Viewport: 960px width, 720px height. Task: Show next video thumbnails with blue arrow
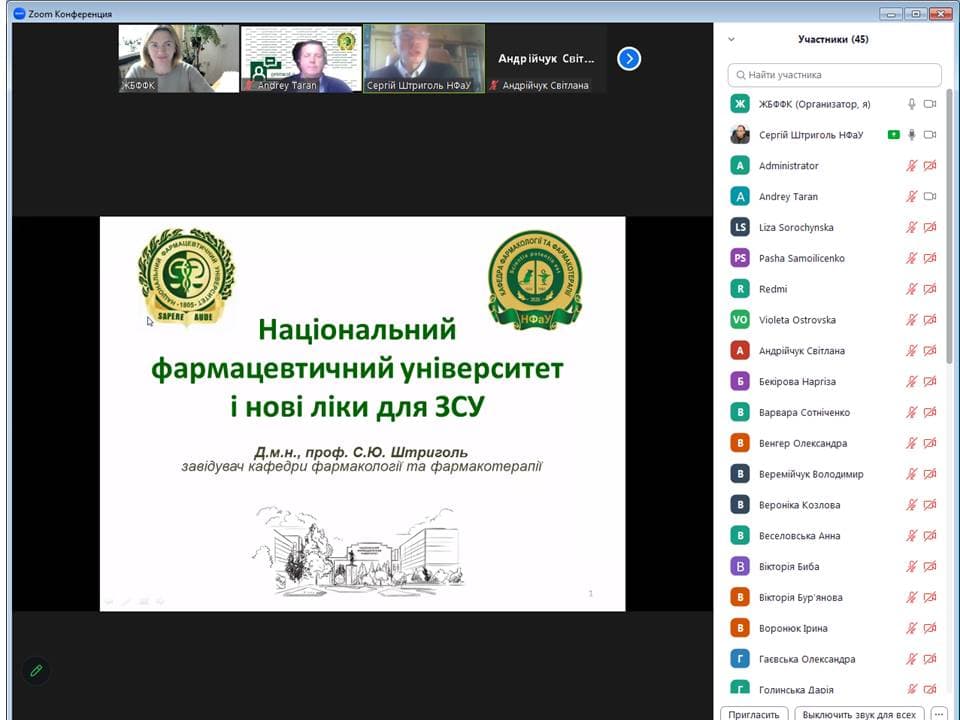tap(629, 59)
